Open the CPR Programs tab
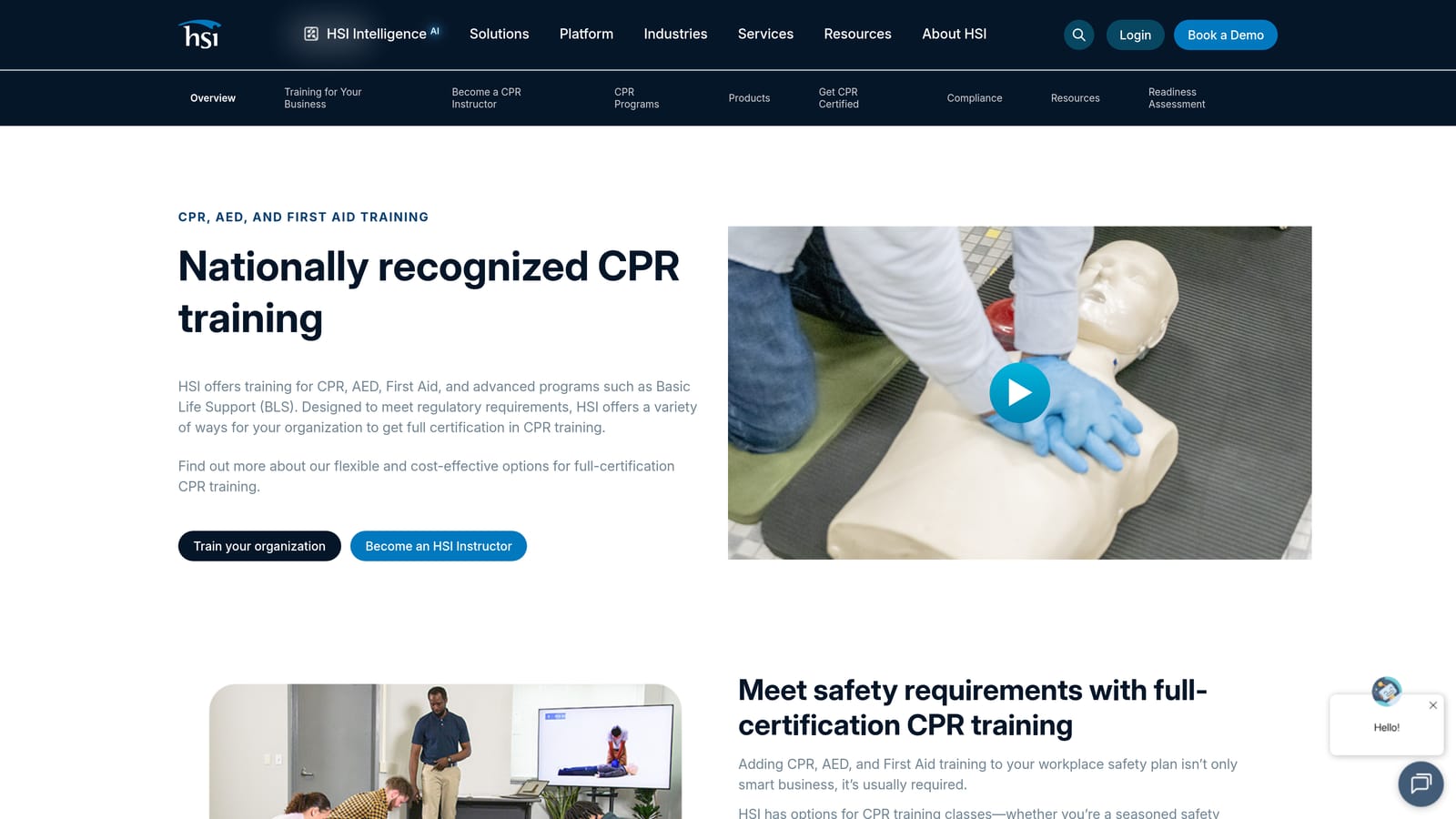This screenshot has width=1456, height=819. click(636, 98)
